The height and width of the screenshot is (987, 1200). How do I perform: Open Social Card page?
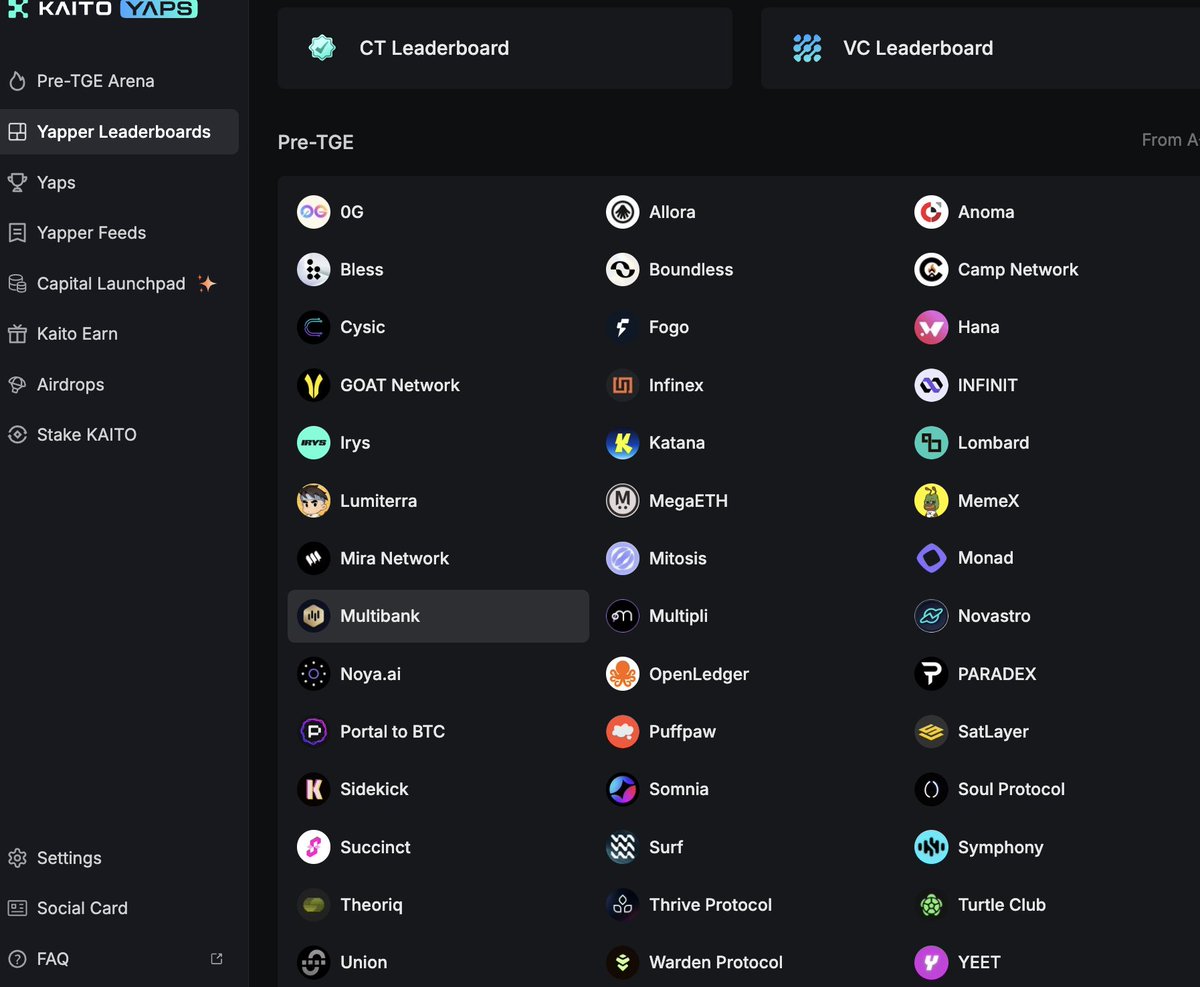pos(119,908)
